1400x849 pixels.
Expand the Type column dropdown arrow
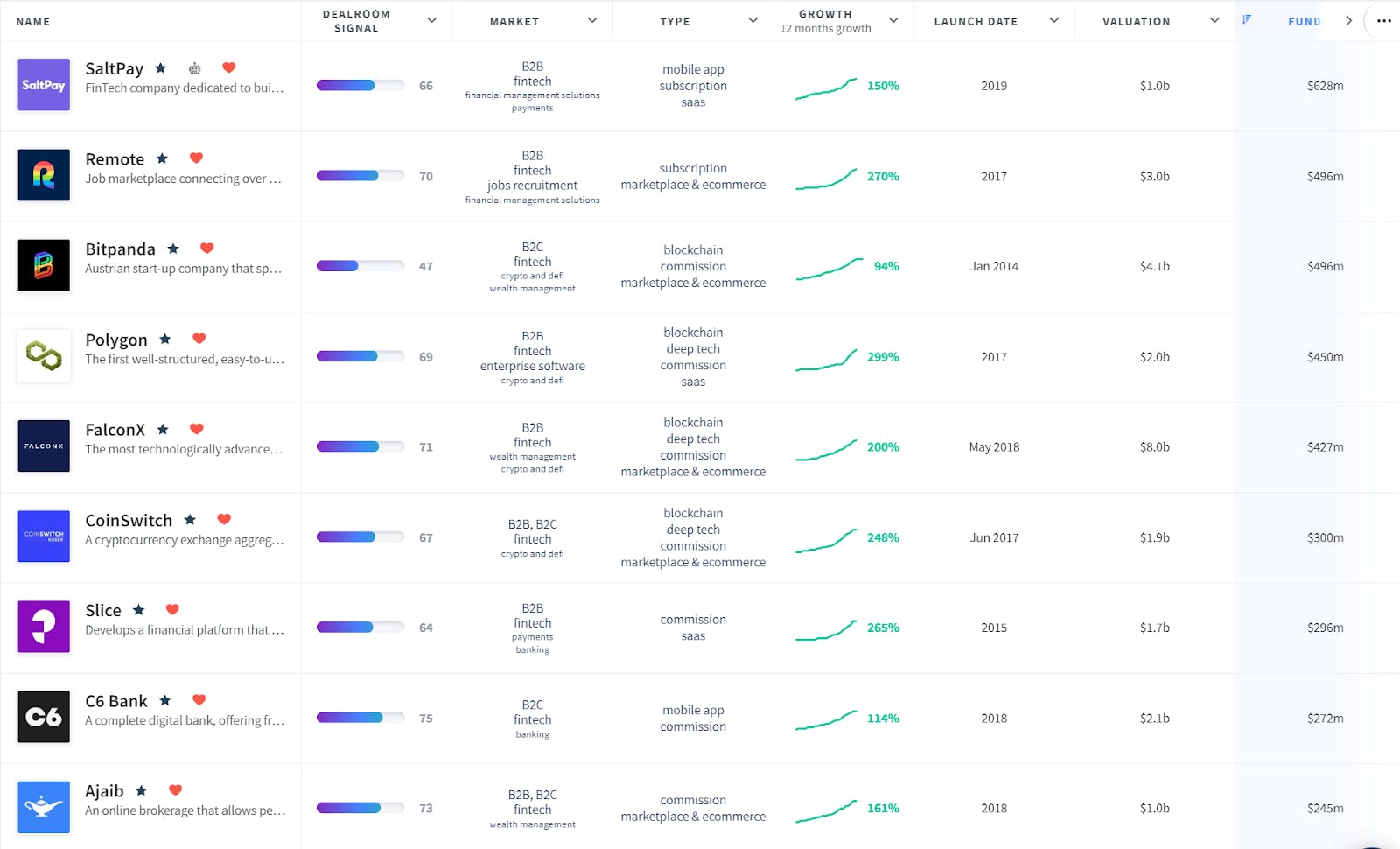coord(753,20)
